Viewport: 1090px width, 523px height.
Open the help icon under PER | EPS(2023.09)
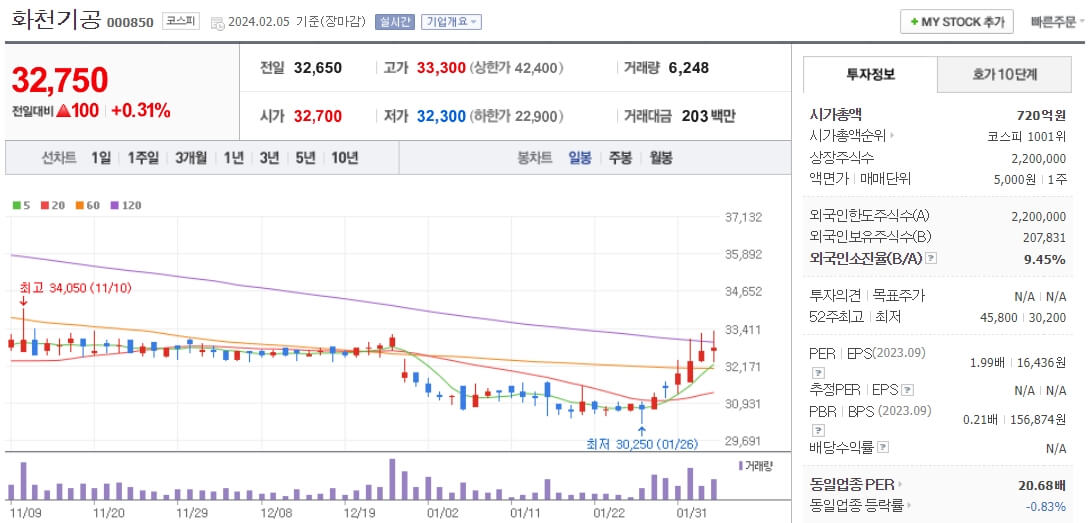point(818,371)
